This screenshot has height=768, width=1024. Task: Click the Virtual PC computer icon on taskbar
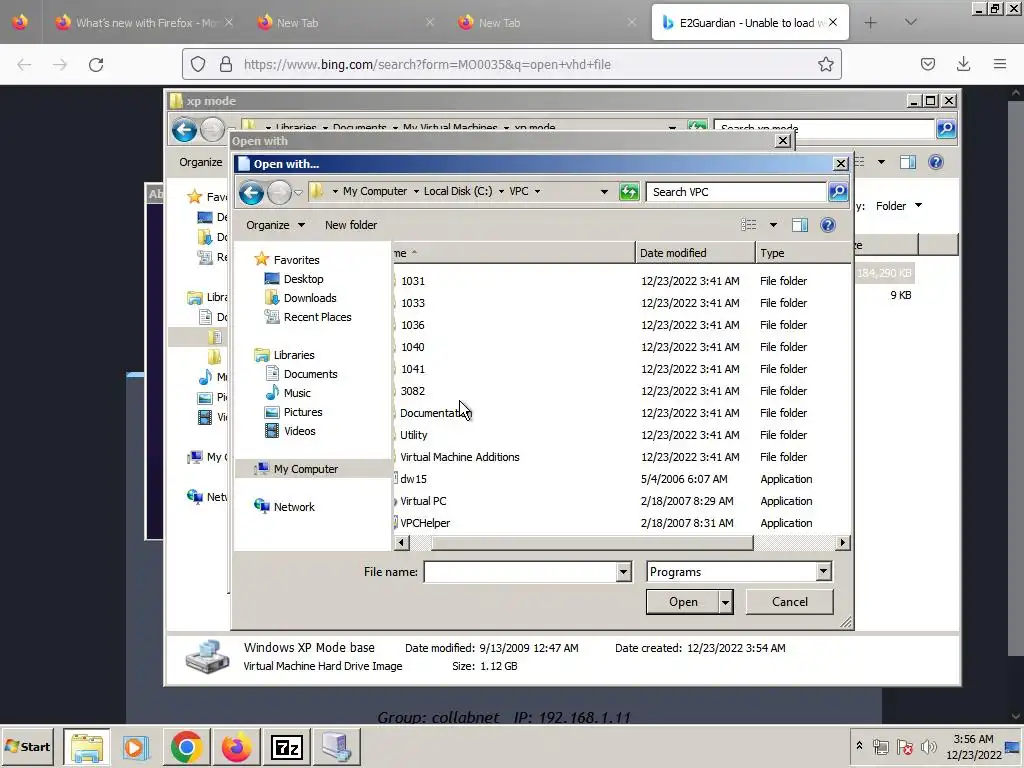[x=337, y=747]
